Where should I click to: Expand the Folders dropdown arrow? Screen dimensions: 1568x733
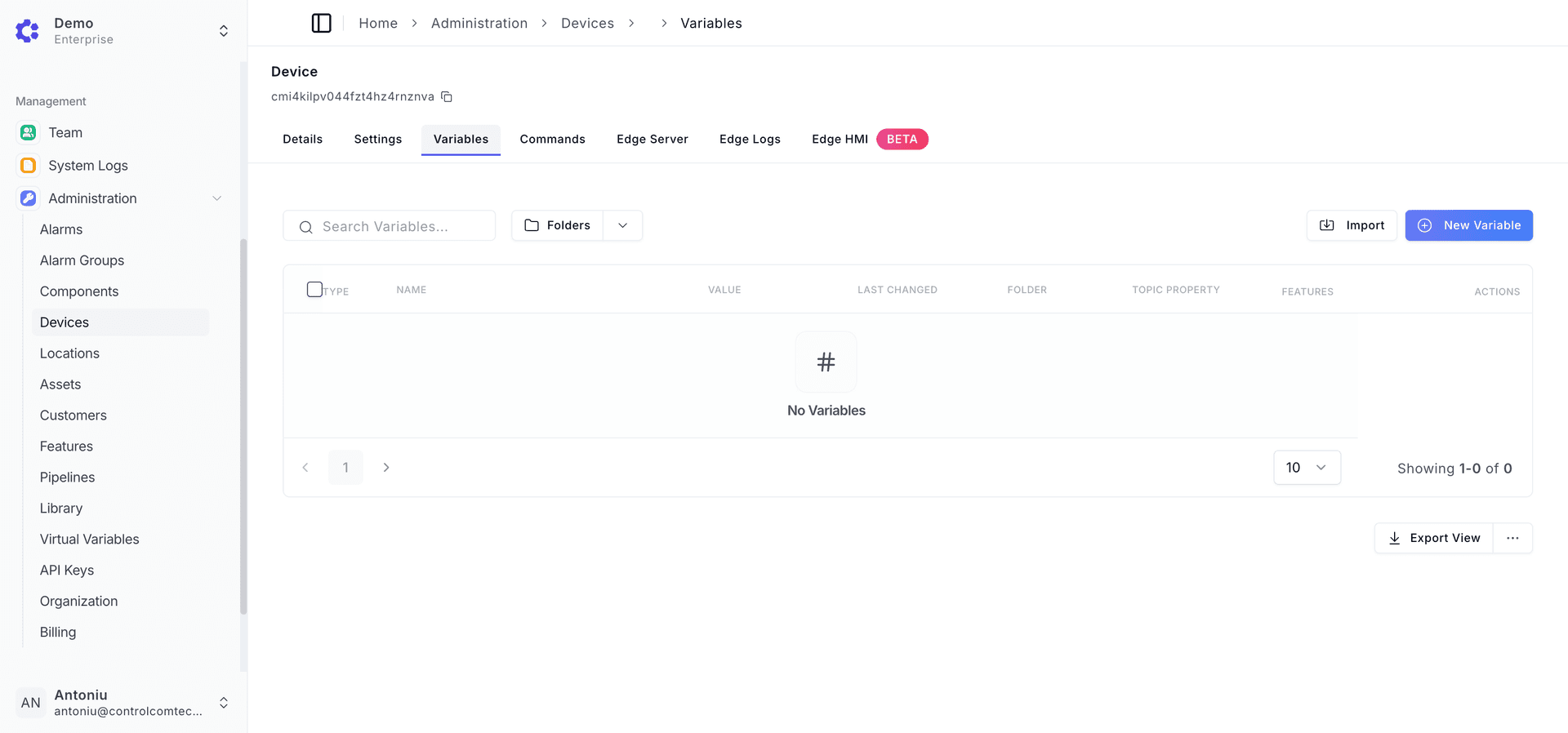[x=623, y=225]
